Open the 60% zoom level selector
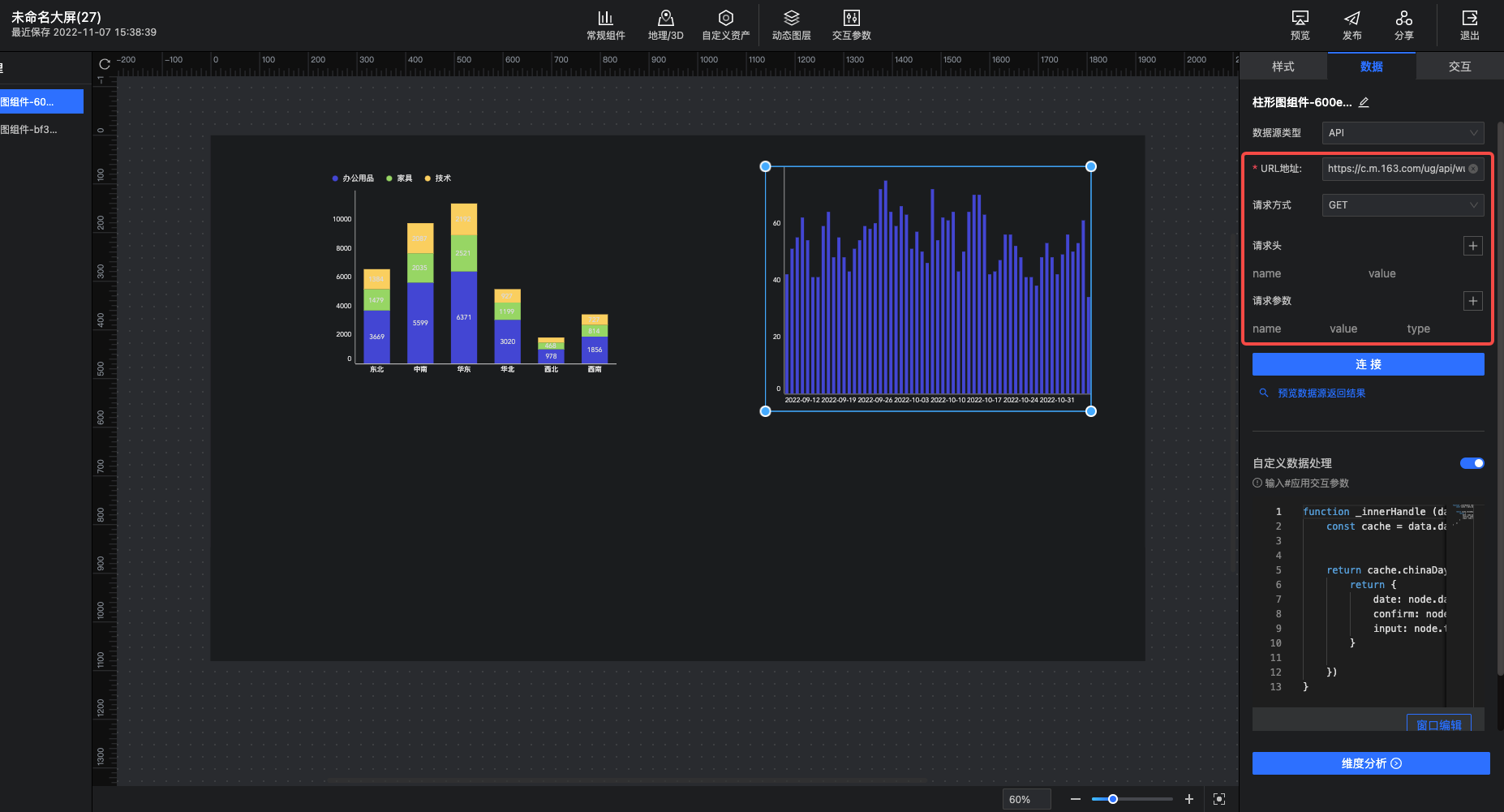This screenshot has width=1504, height=812. [x=1025, y=799]
